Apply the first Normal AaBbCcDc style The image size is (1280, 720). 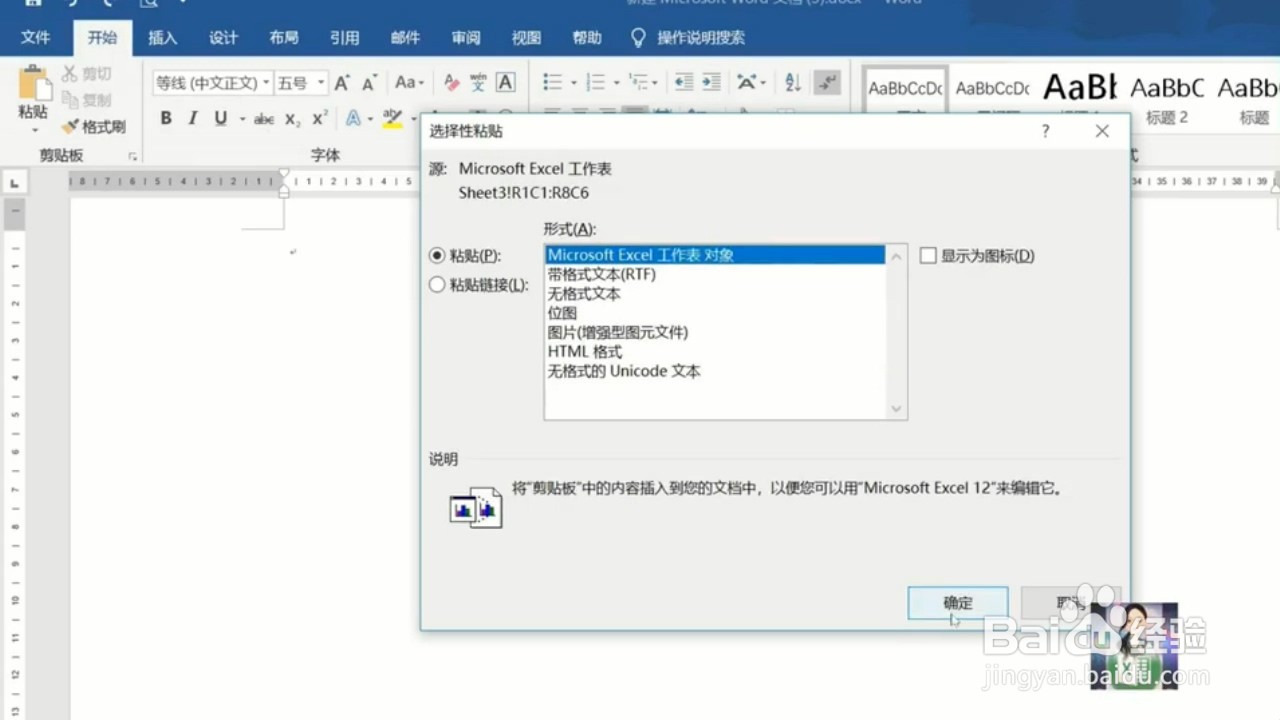[x=905, y=100]
